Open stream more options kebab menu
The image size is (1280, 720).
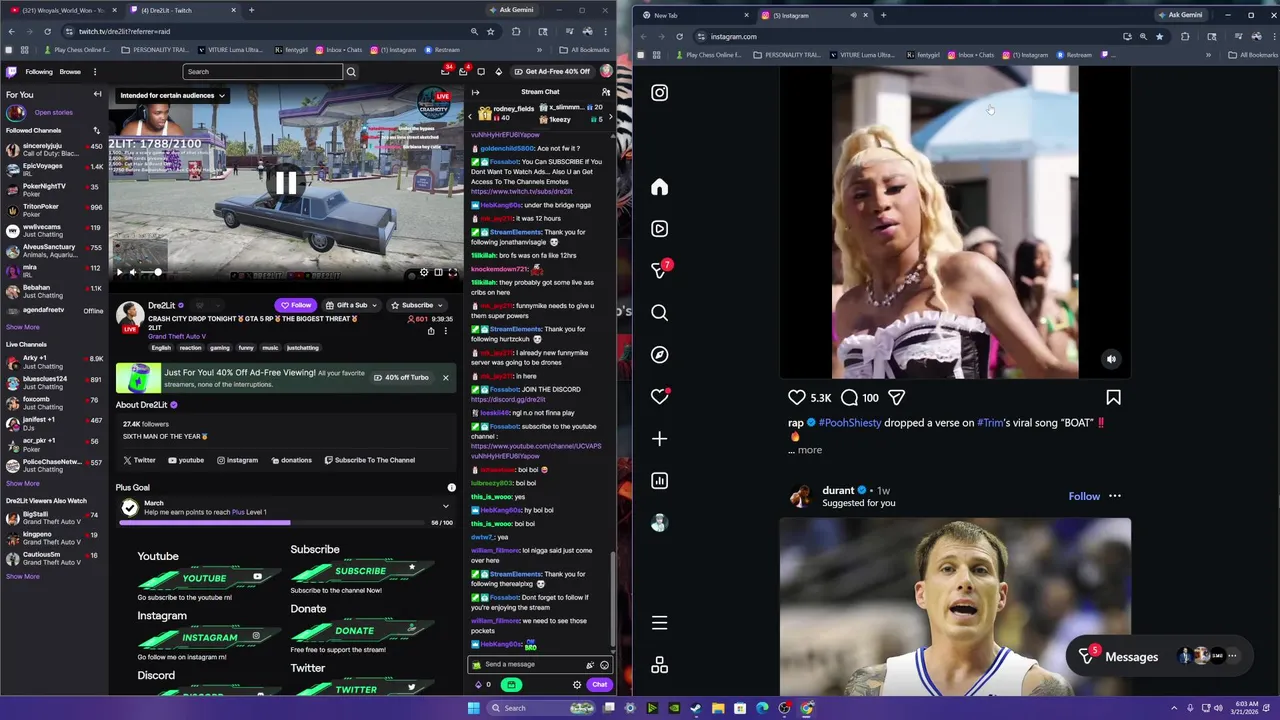(446, 331)
